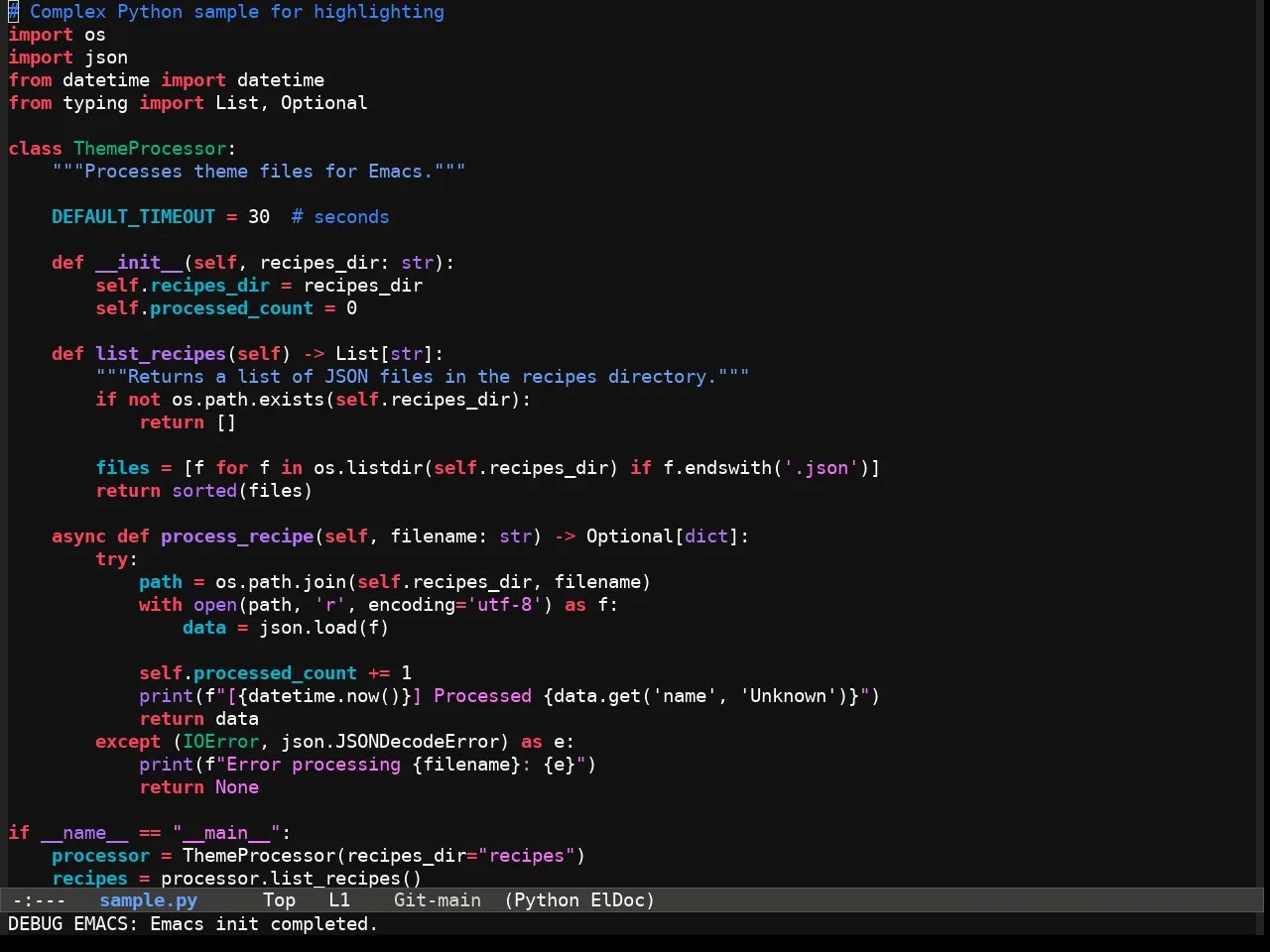The width and height of the screenshot is (1270, 952).
Task: Click the L1 line number indicator
Action: coord(339,900)
